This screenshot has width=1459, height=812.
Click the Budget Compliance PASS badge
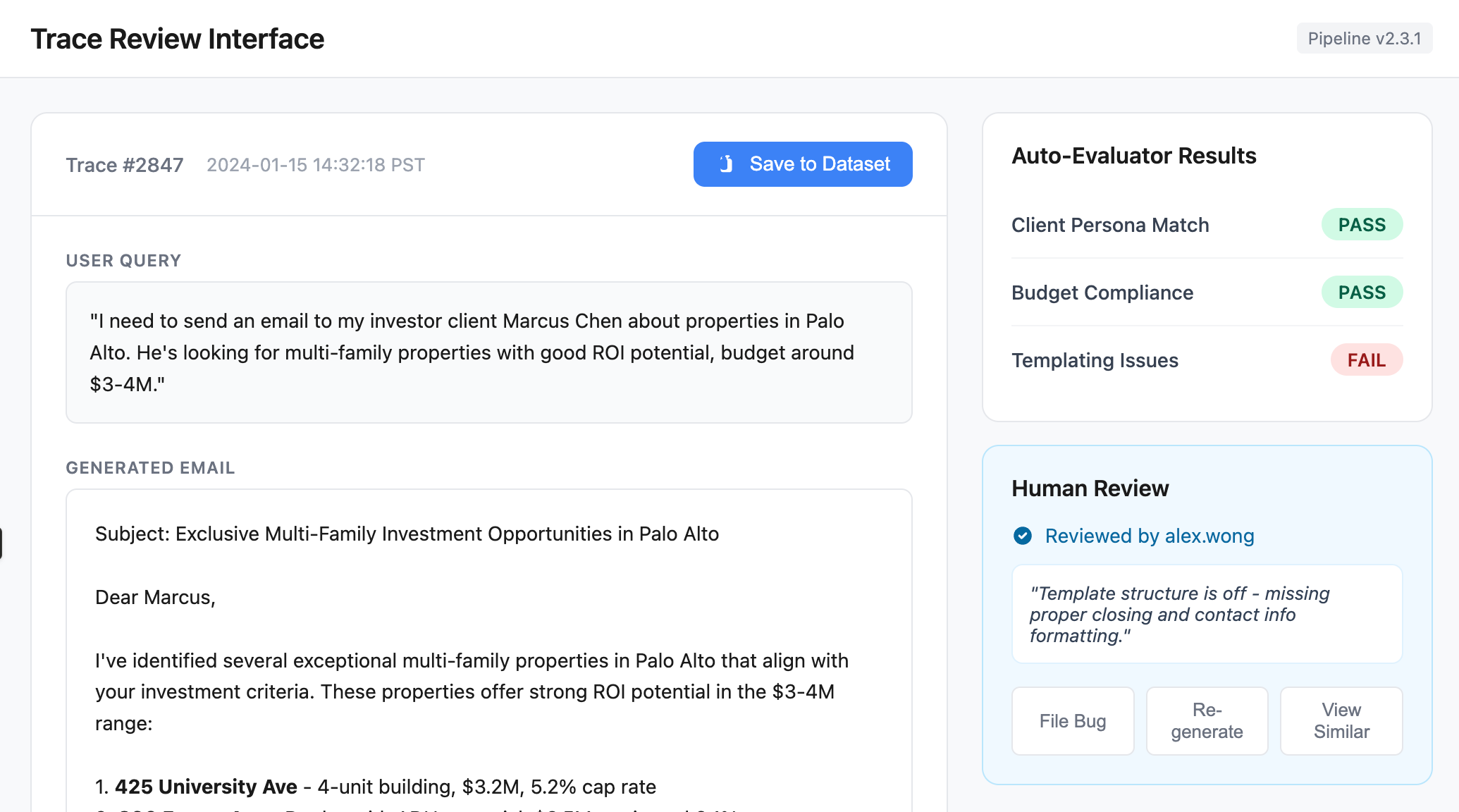1361,293
